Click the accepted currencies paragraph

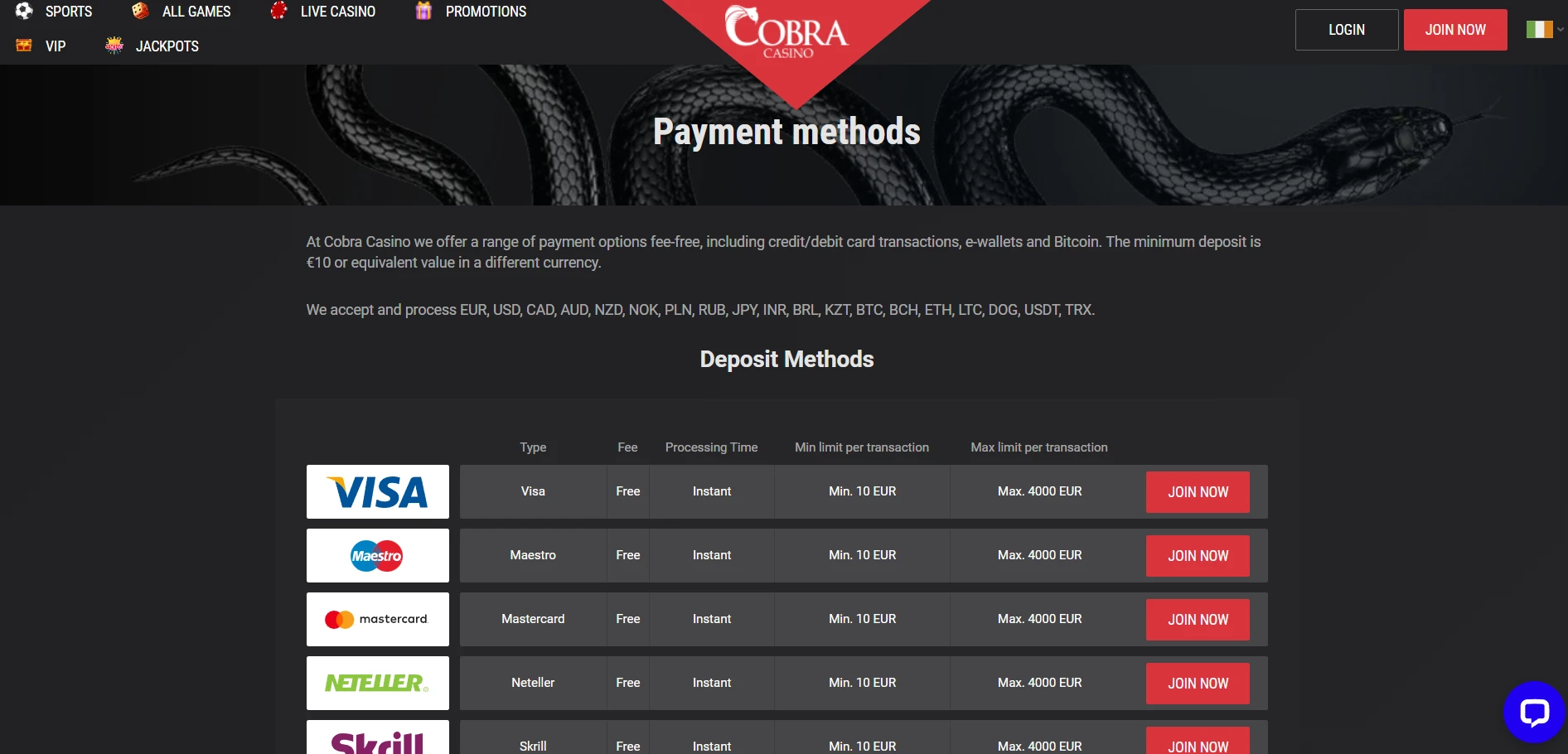(700, 310)
